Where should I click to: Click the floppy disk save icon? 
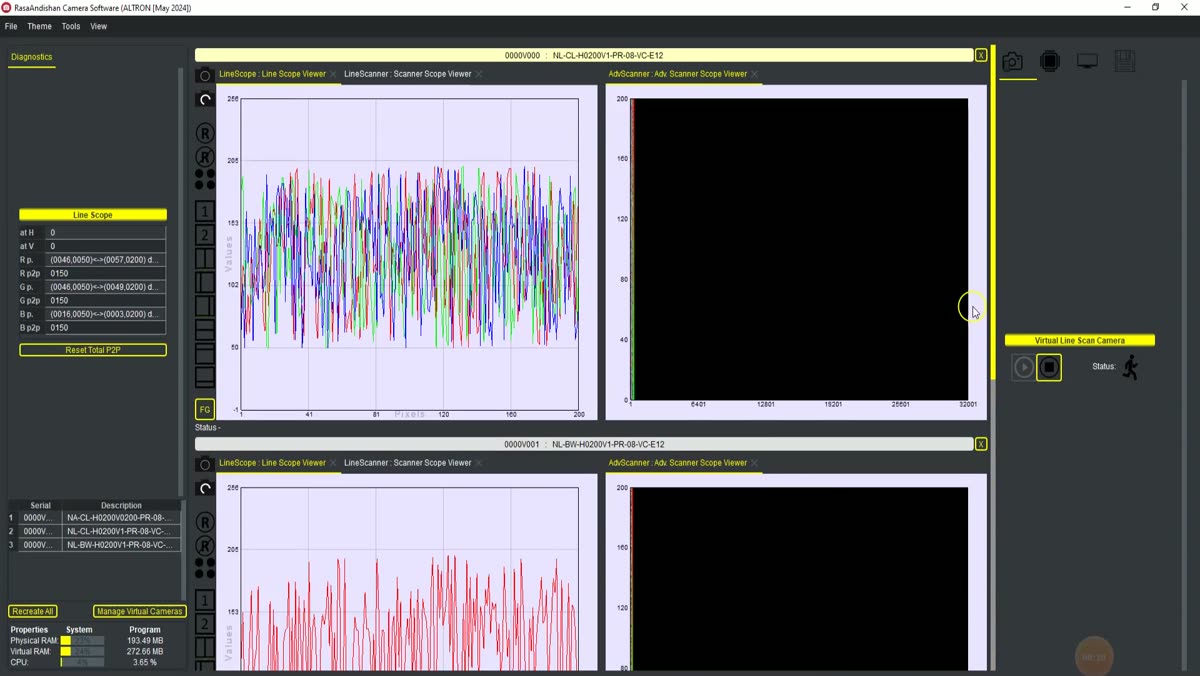tap(1125, 62)
